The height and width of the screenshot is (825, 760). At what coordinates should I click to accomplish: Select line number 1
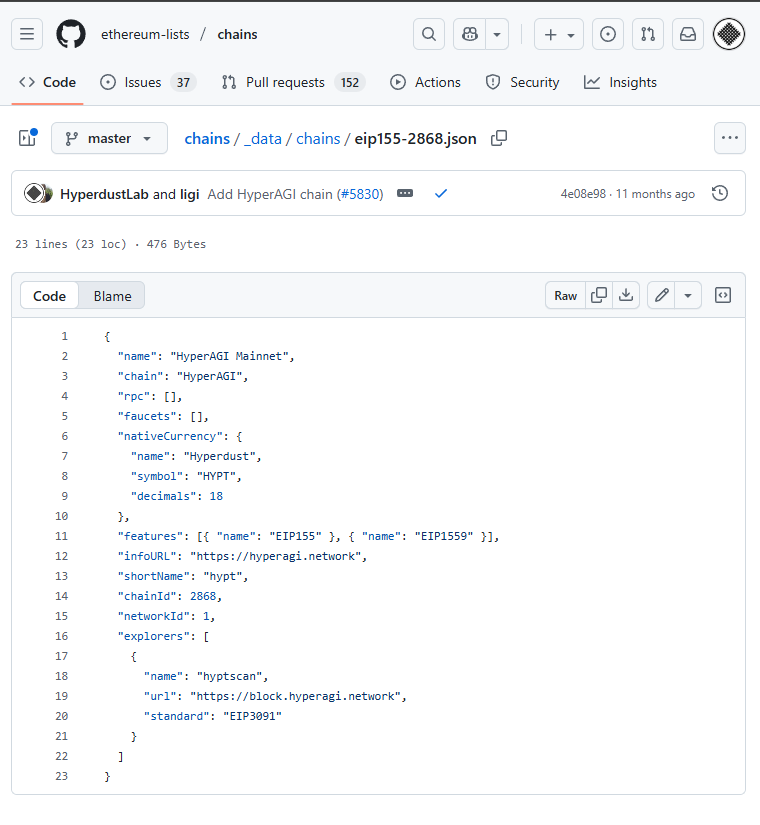[x=65, y=336]
